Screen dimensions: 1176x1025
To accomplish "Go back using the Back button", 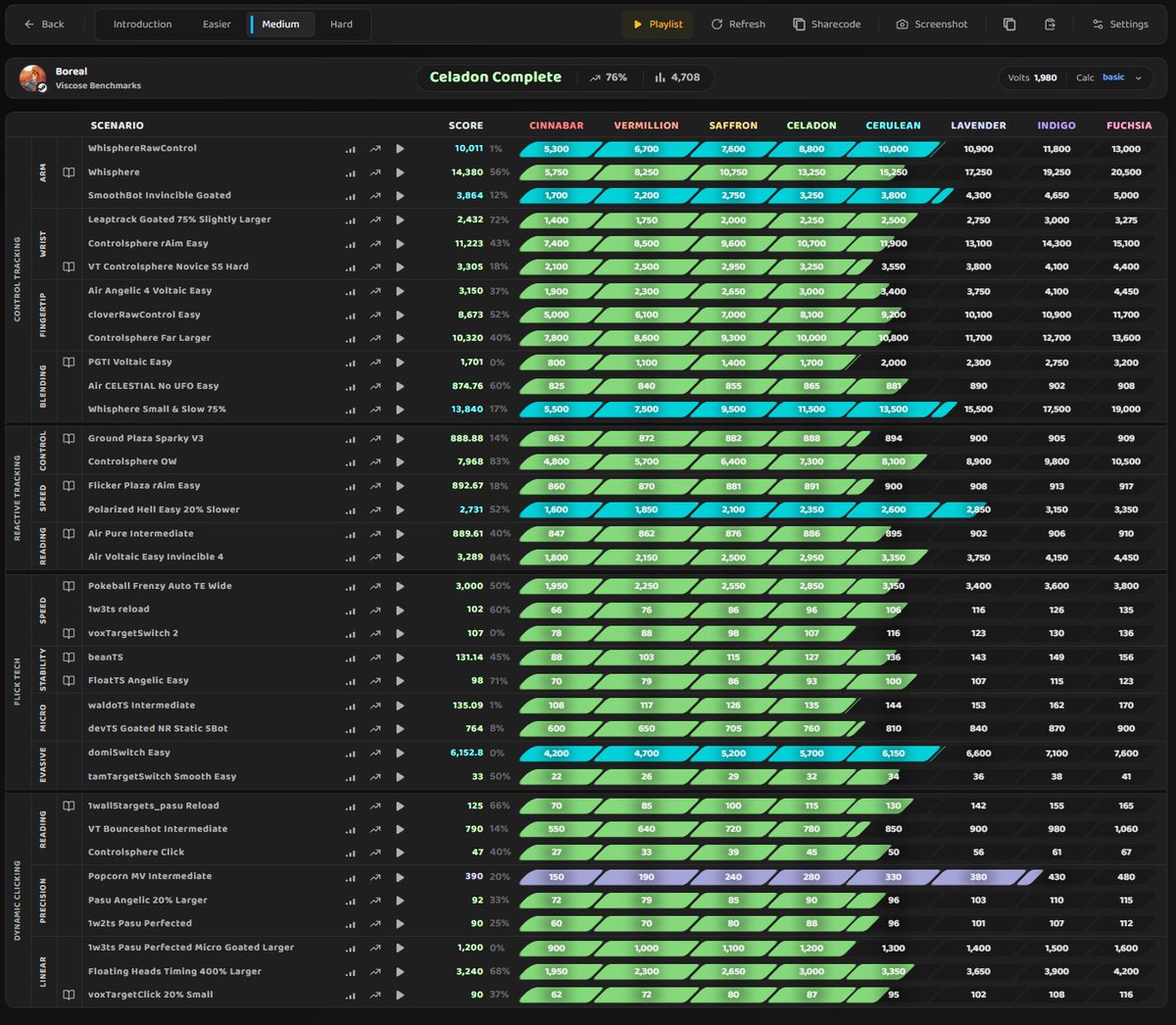I will click(44, 24).
